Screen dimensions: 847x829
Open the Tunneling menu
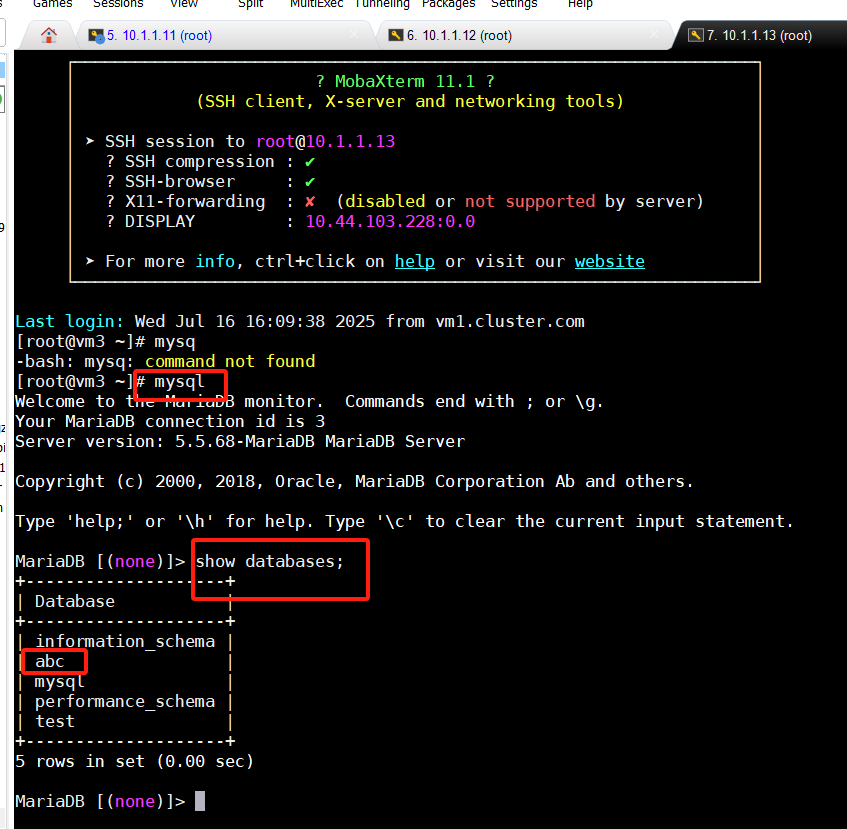click(382, 4)
